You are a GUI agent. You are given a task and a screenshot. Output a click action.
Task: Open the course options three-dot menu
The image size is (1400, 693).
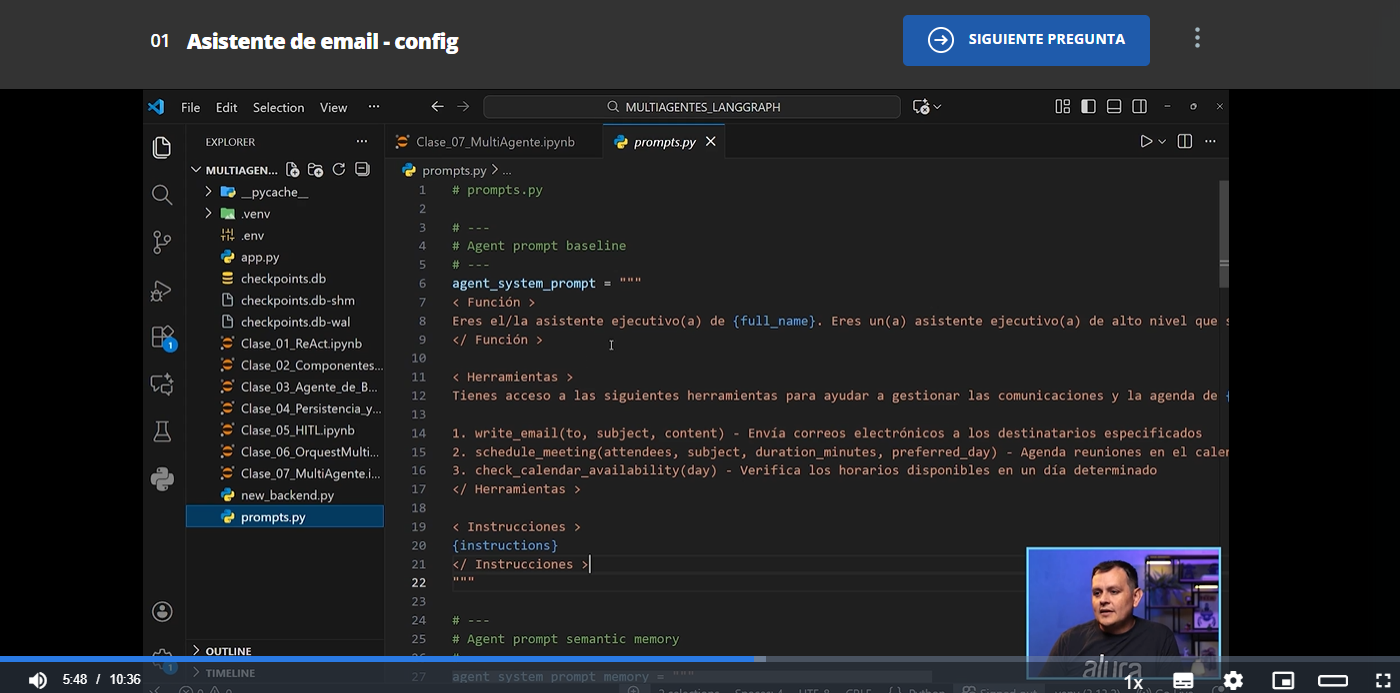point(1197,39)
